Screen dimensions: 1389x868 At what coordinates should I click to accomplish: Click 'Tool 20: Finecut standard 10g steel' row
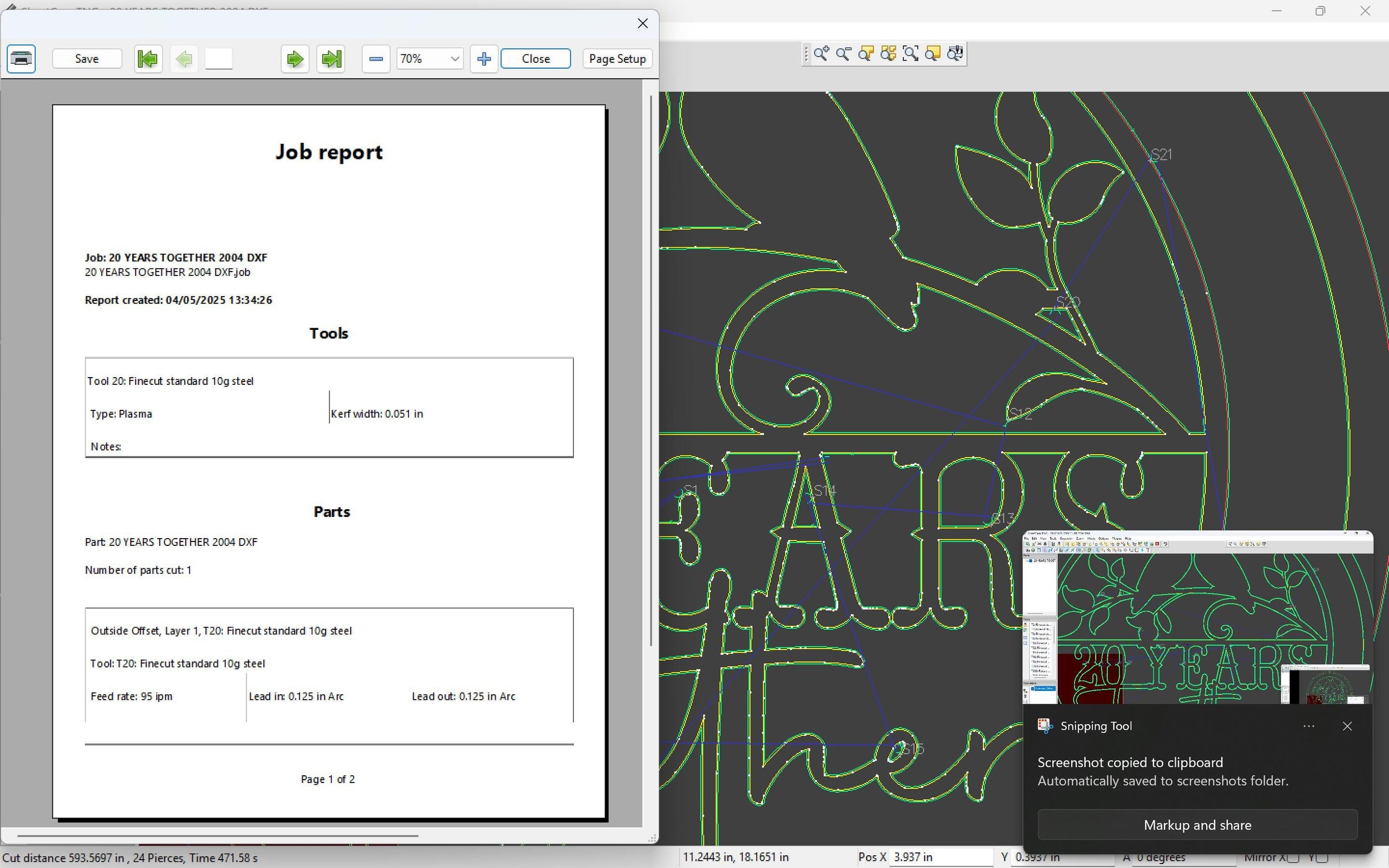[171, 380]
